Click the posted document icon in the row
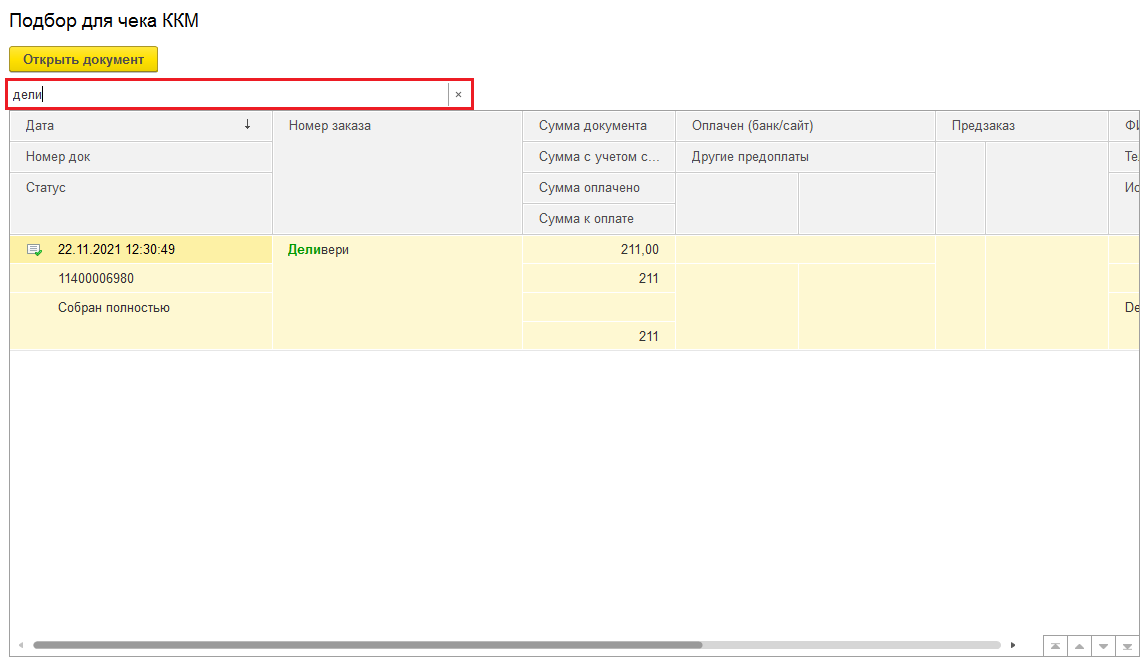This screenshot has width=1148, height=667. (34, 250)
